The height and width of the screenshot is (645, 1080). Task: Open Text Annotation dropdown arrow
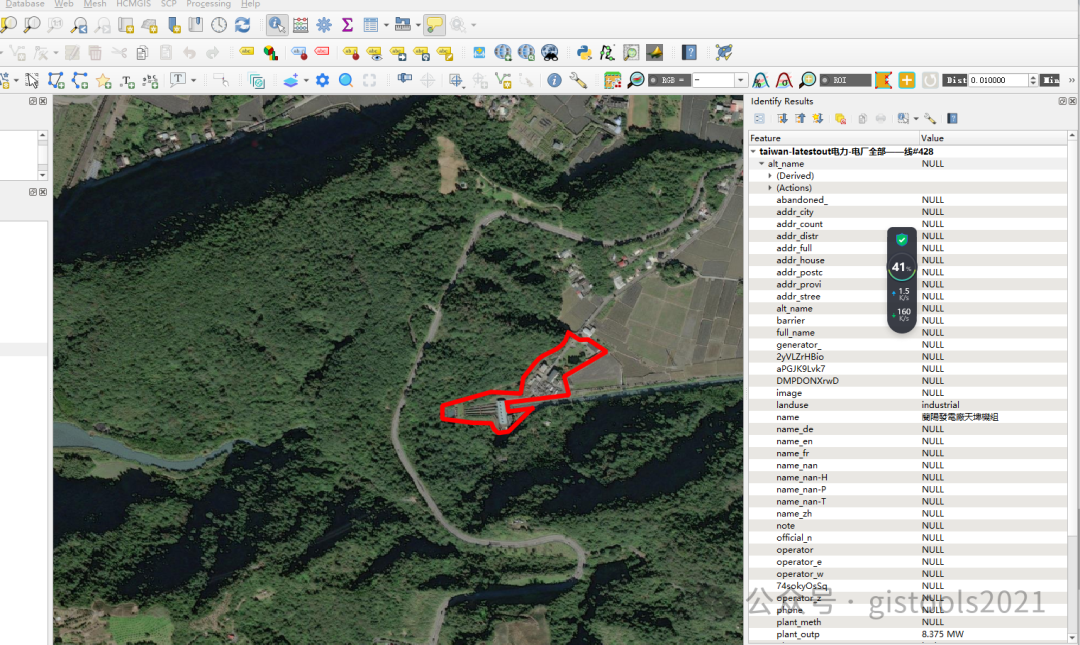pyautogui.click(x=194, y=81)
